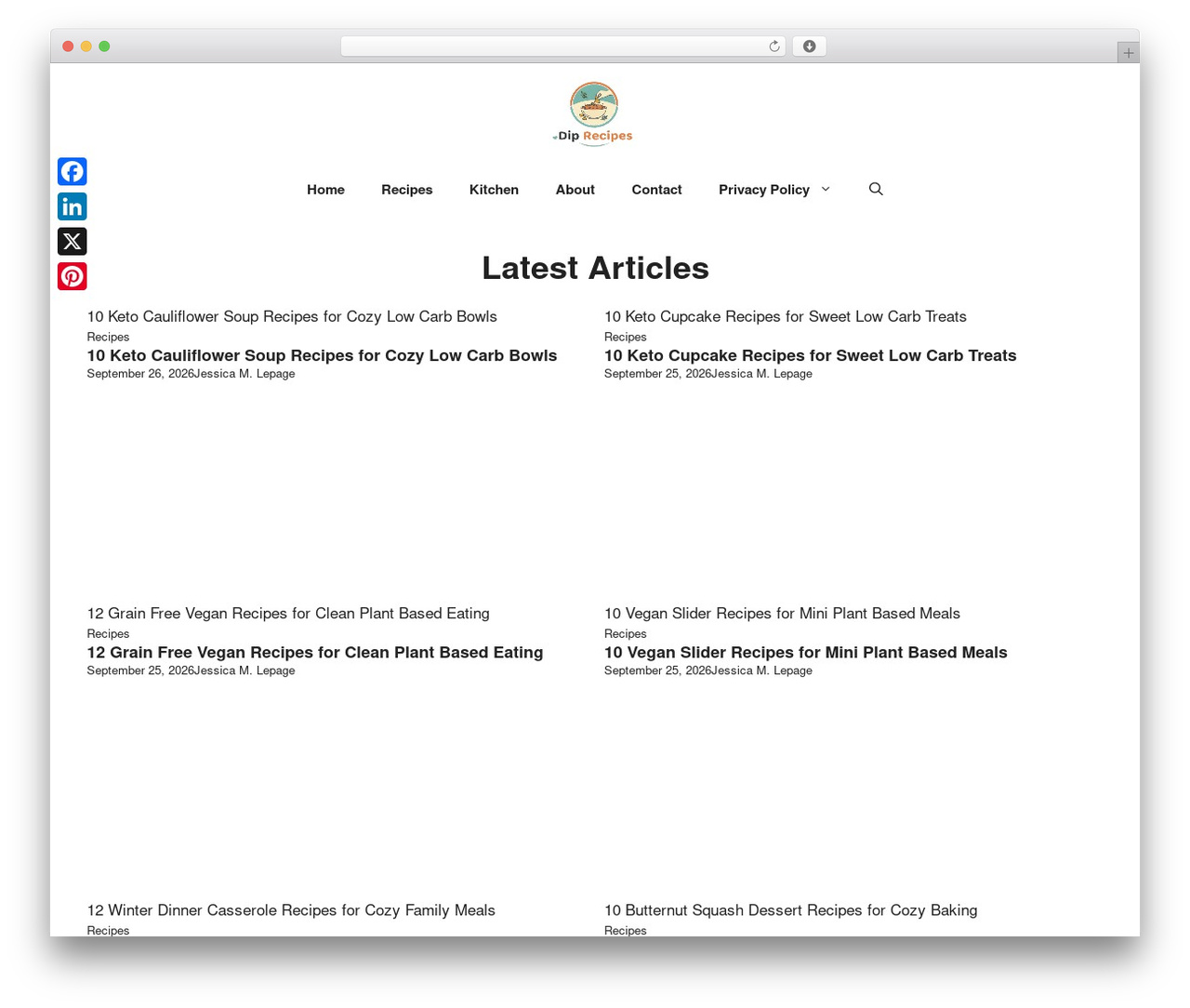
Task: Click the Dip Recipes logo
Action: pos(594,113)
